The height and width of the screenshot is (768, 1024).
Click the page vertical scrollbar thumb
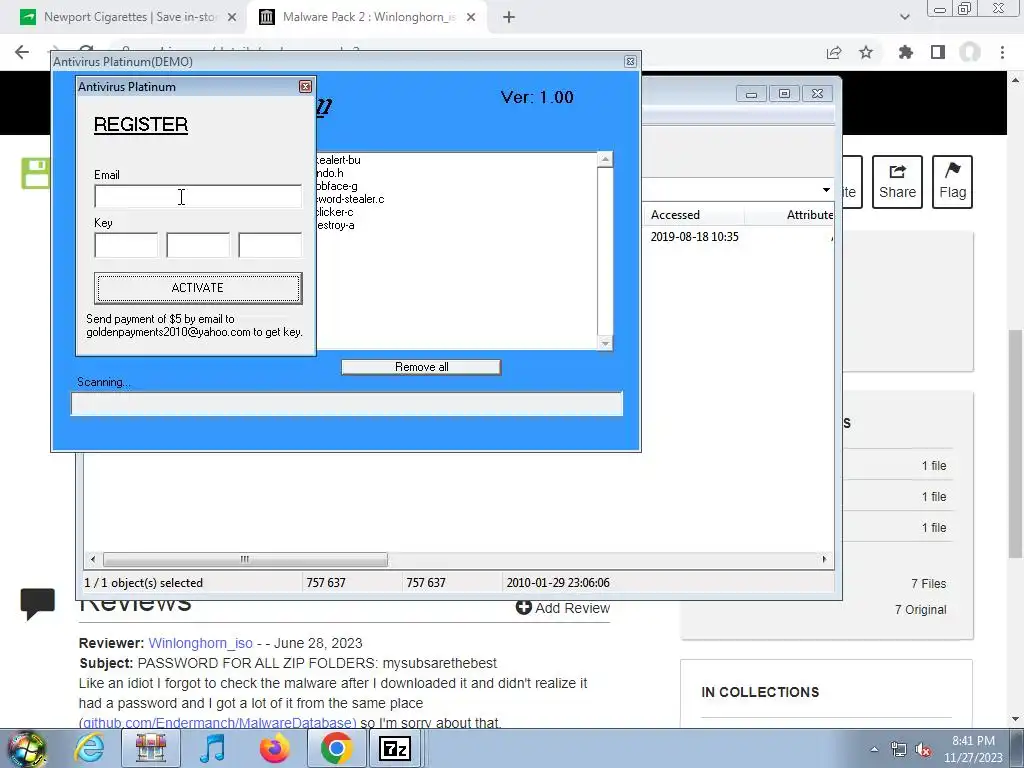(1015, 444)
